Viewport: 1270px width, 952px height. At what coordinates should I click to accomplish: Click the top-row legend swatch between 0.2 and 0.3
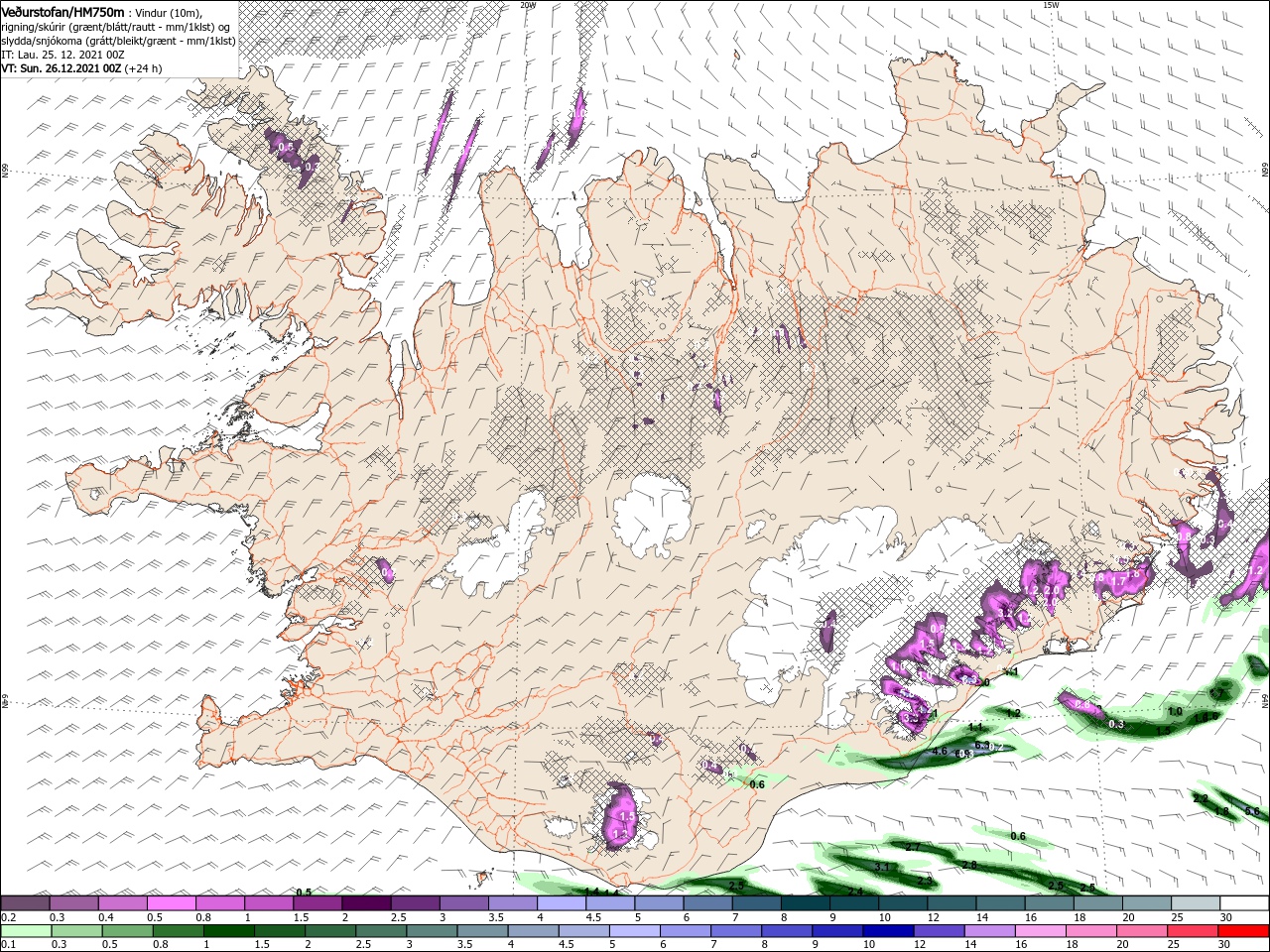click(26, 903)
